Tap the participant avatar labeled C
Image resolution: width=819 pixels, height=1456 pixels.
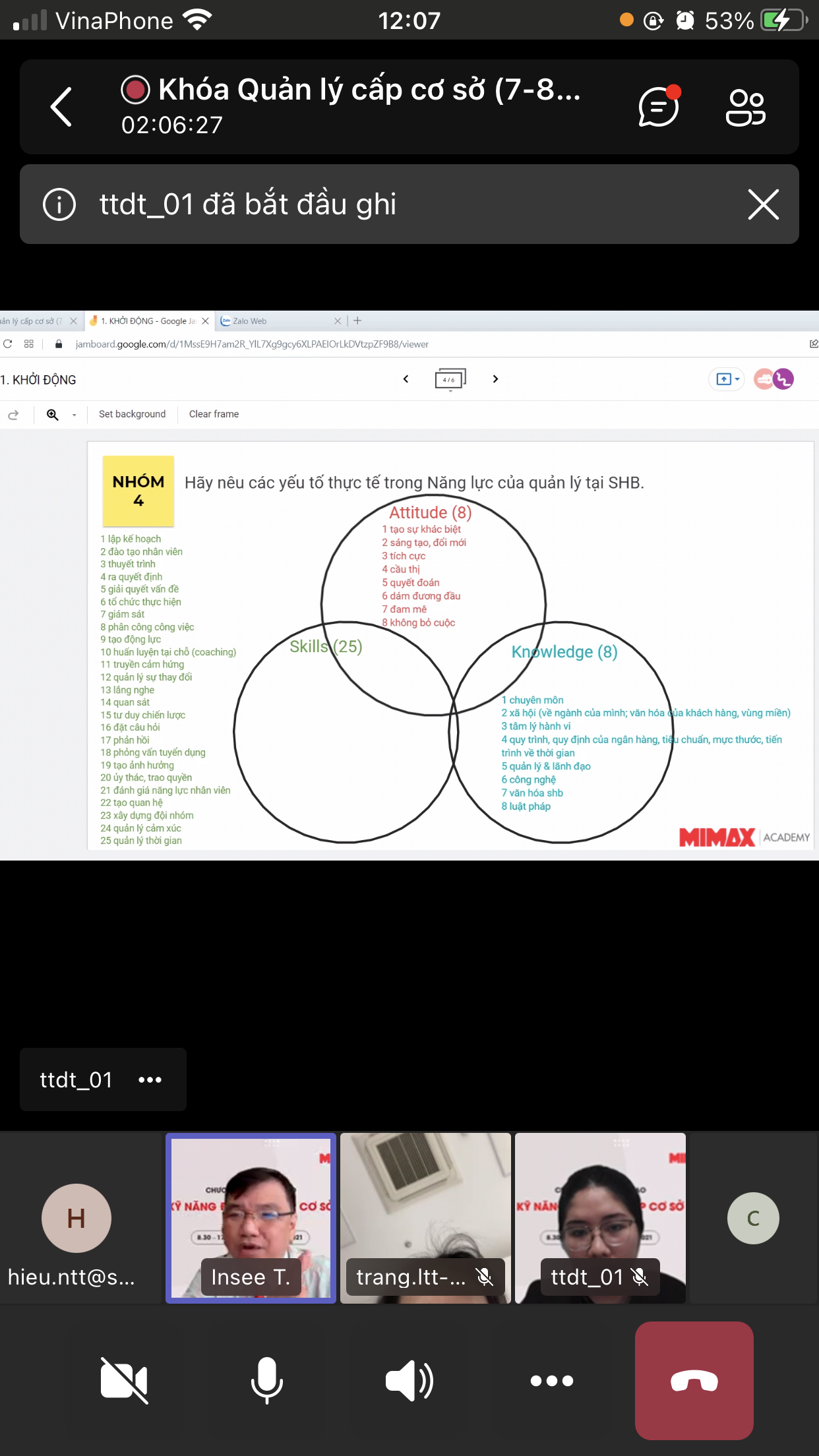pyautogui.click(x=753, y=1218)
